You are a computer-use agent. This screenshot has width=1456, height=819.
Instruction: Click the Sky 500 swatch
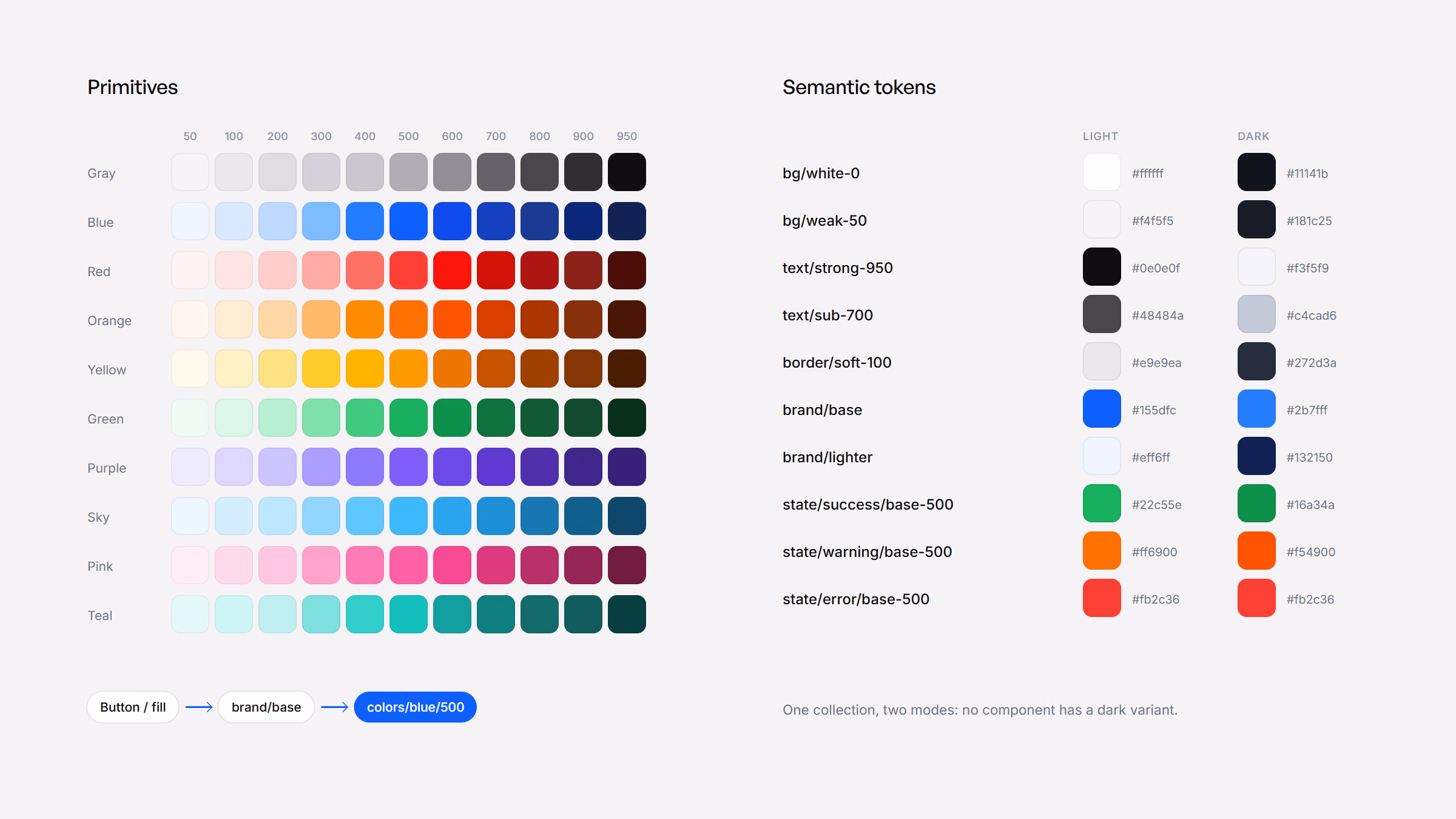point(408,516)
